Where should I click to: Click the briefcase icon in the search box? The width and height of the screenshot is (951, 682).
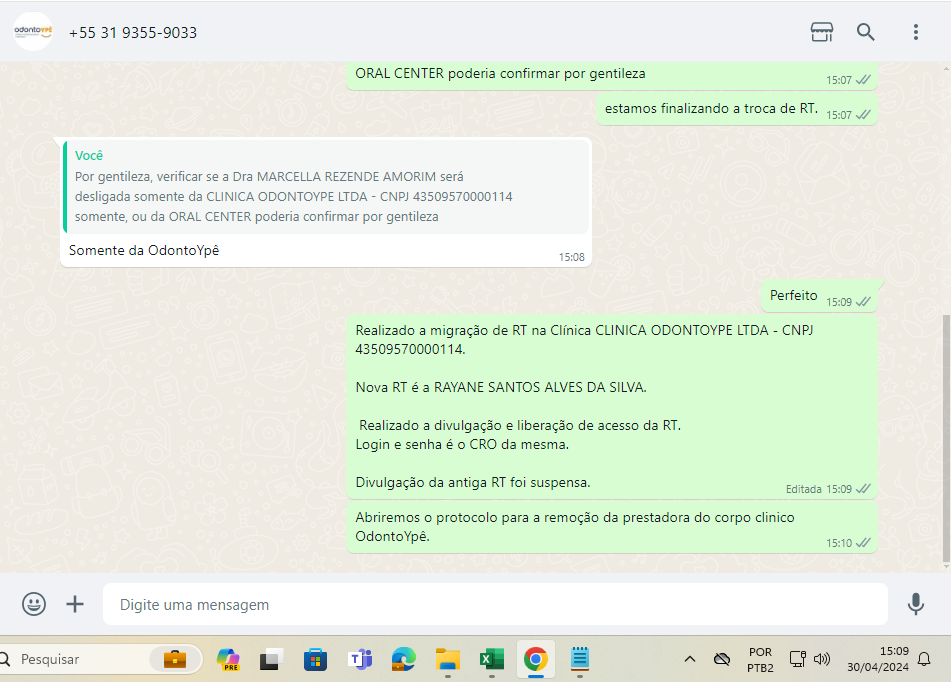click(x=175, y=659)
